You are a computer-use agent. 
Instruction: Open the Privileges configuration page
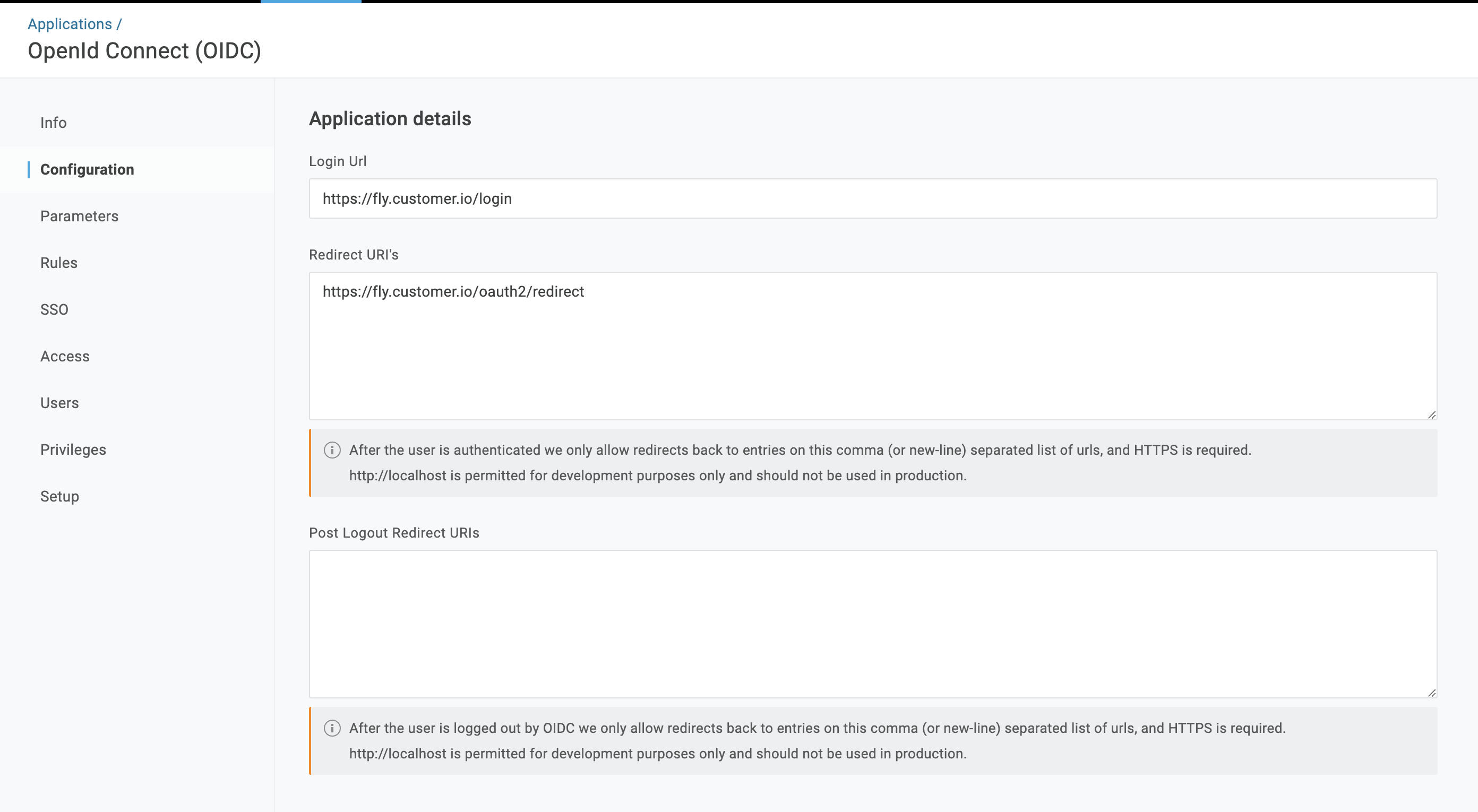tap(73, 449)
